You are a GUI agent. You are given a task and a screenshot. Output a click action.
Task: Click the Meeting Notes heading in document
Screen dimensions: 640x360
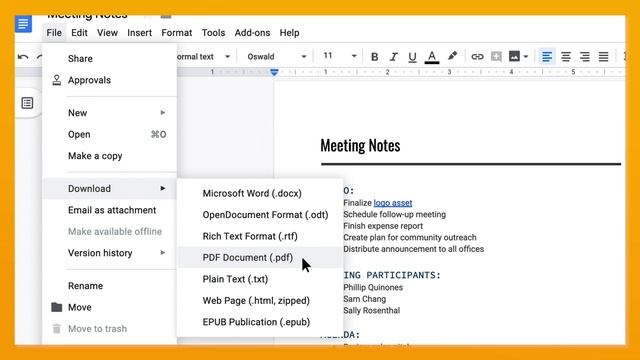360,146
